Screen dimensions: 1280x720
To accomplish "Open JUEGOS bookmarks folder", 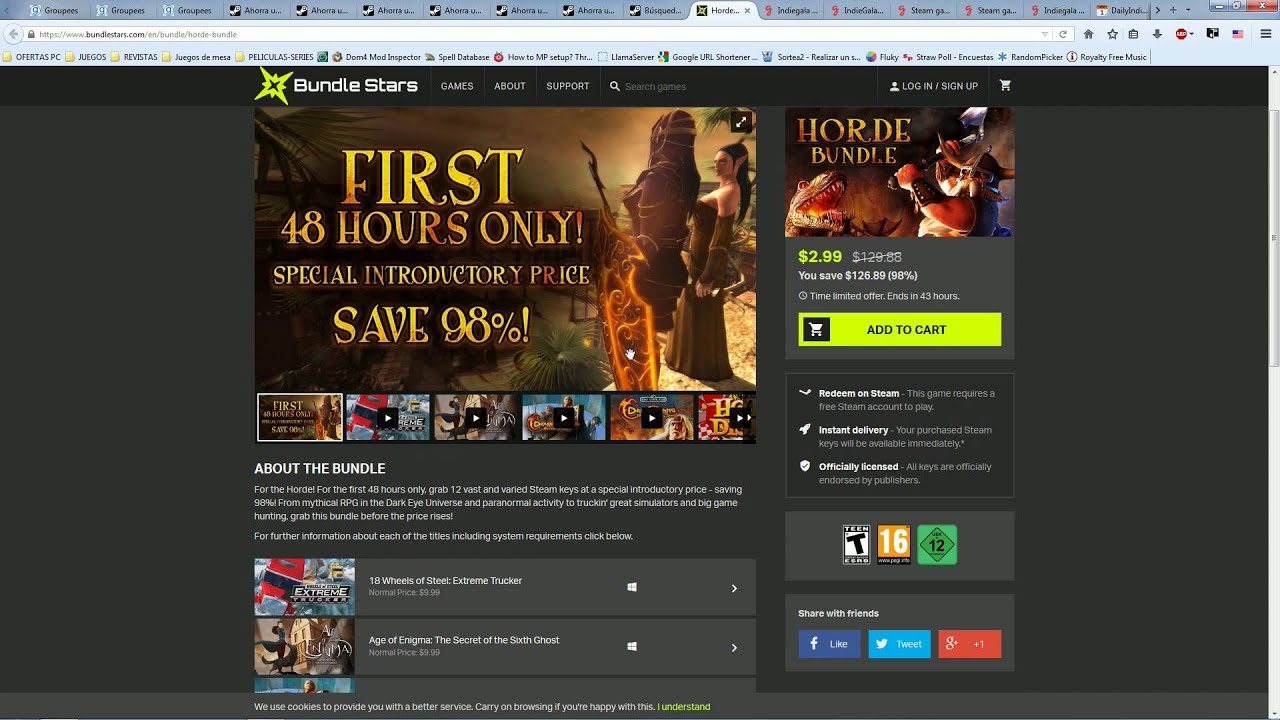I will [x=86, y=57].
